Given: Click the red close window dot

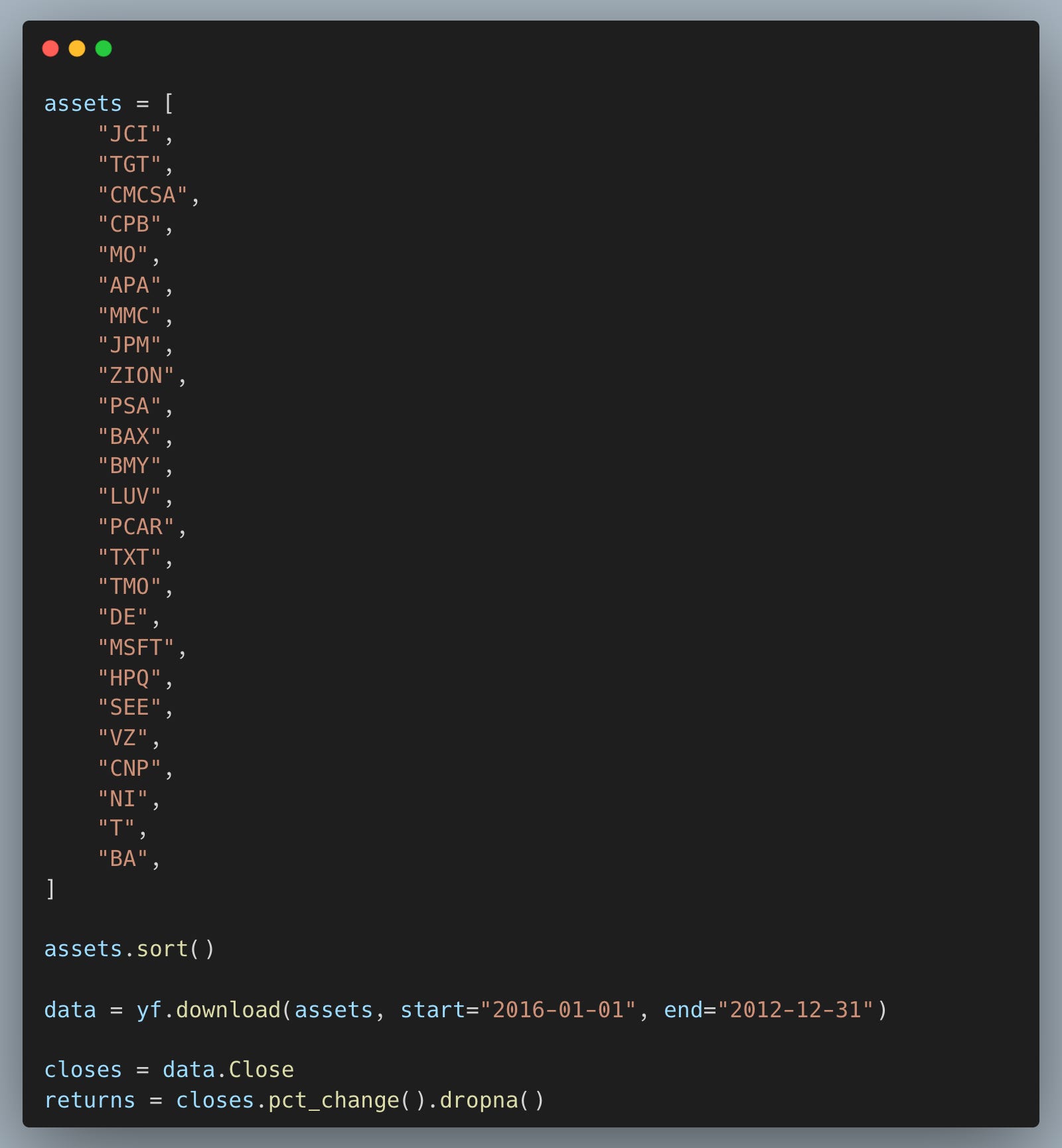Looking at the screenshot, I should click(x=50, y=48).
